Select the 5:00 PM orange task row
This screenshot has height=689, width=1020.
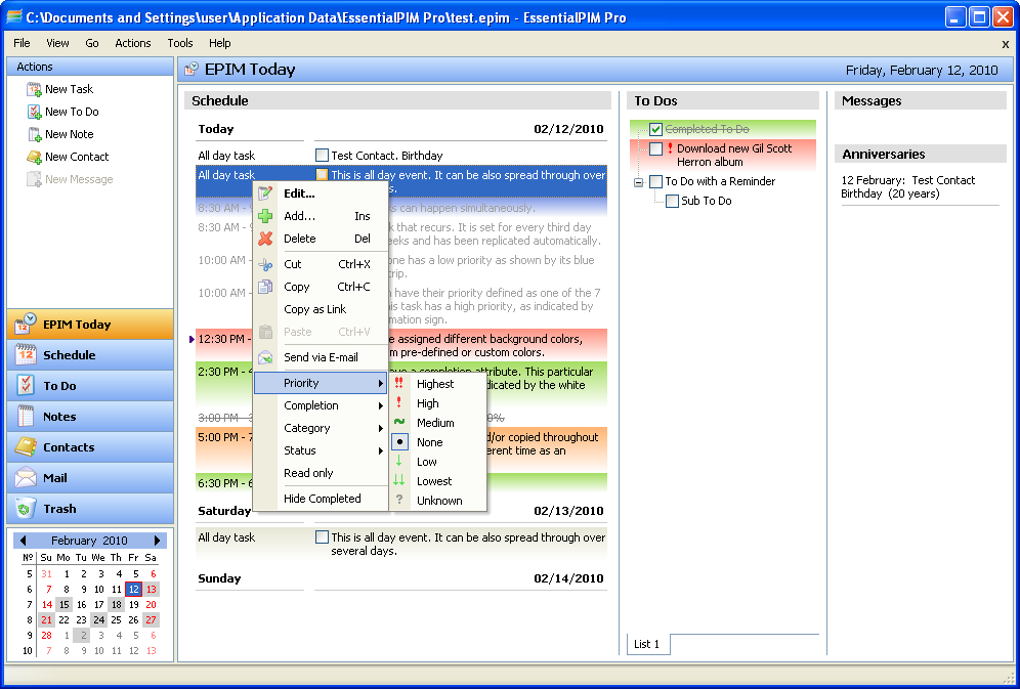coord(401,450)
